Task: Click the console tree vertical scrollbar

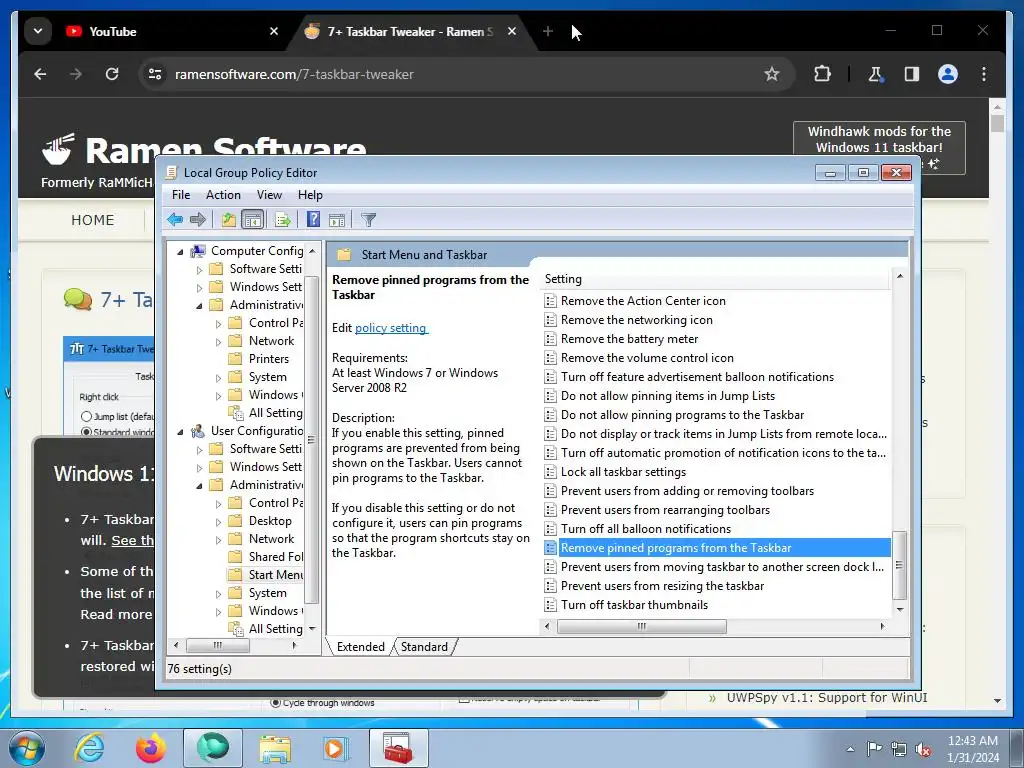Action: tap(312, 439)
